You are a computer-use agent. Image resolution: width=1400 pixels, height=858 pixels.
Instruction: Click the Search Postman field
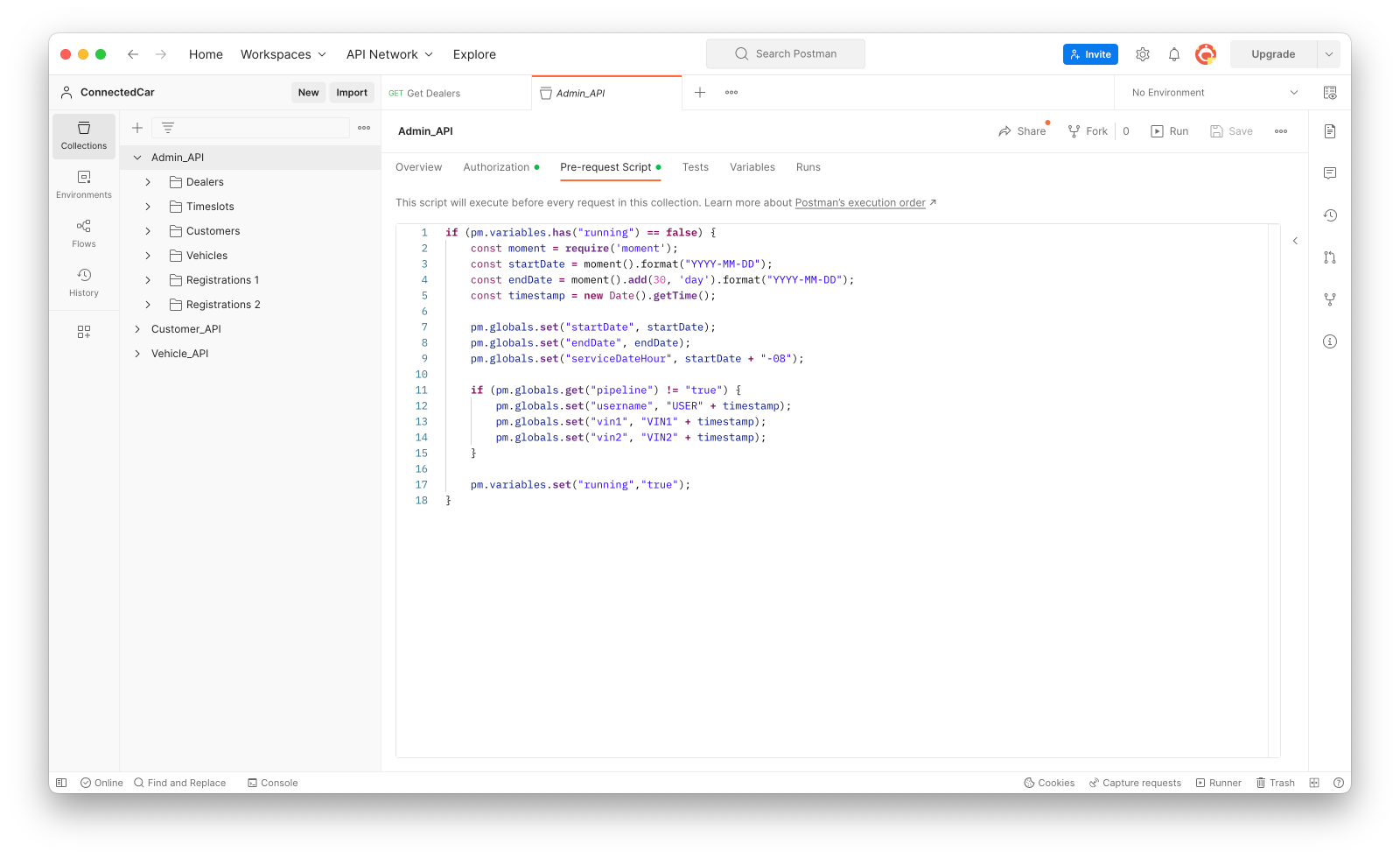coord(786,54)
